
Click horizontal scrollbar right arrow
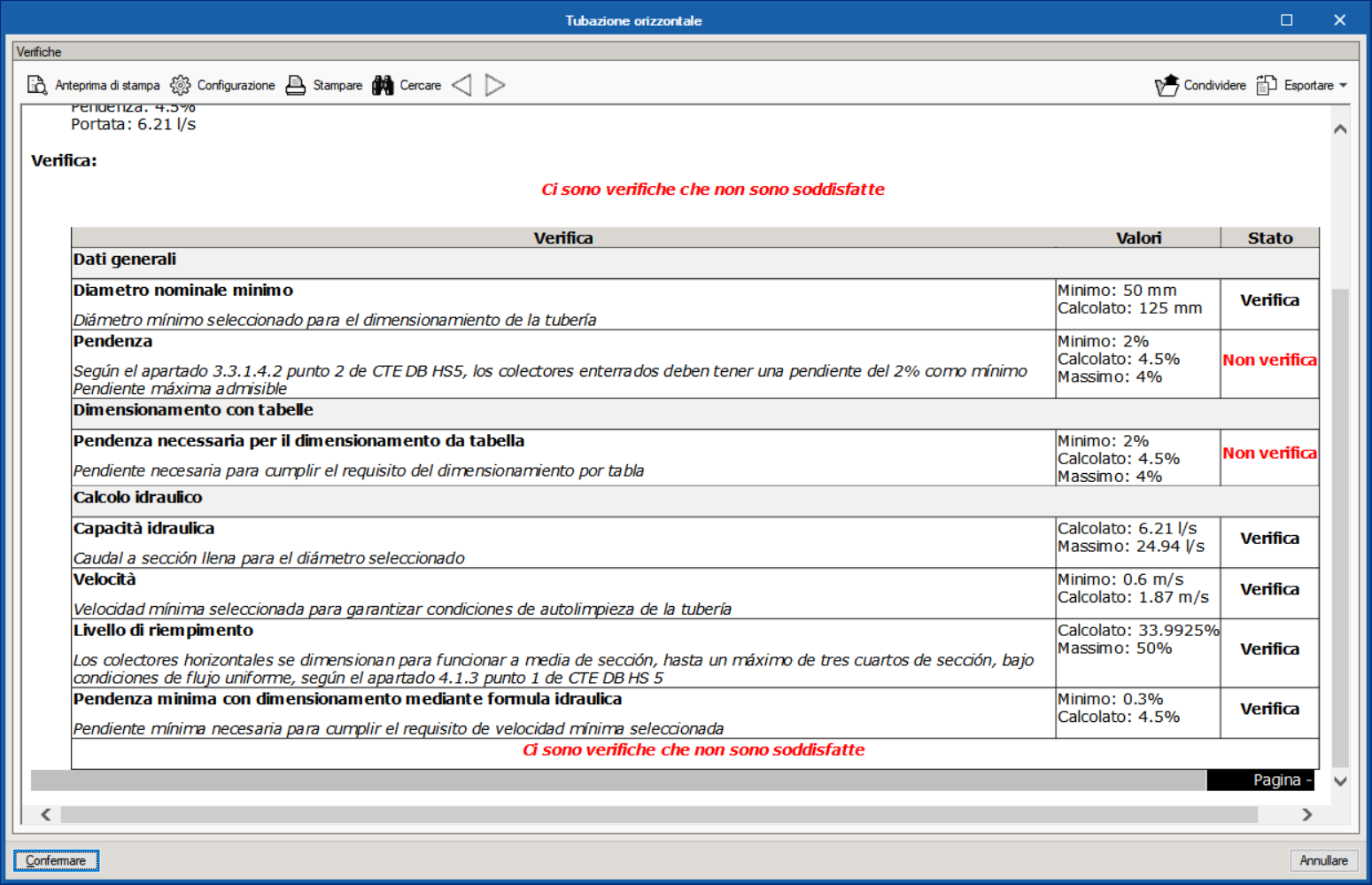click(1307, 814)
